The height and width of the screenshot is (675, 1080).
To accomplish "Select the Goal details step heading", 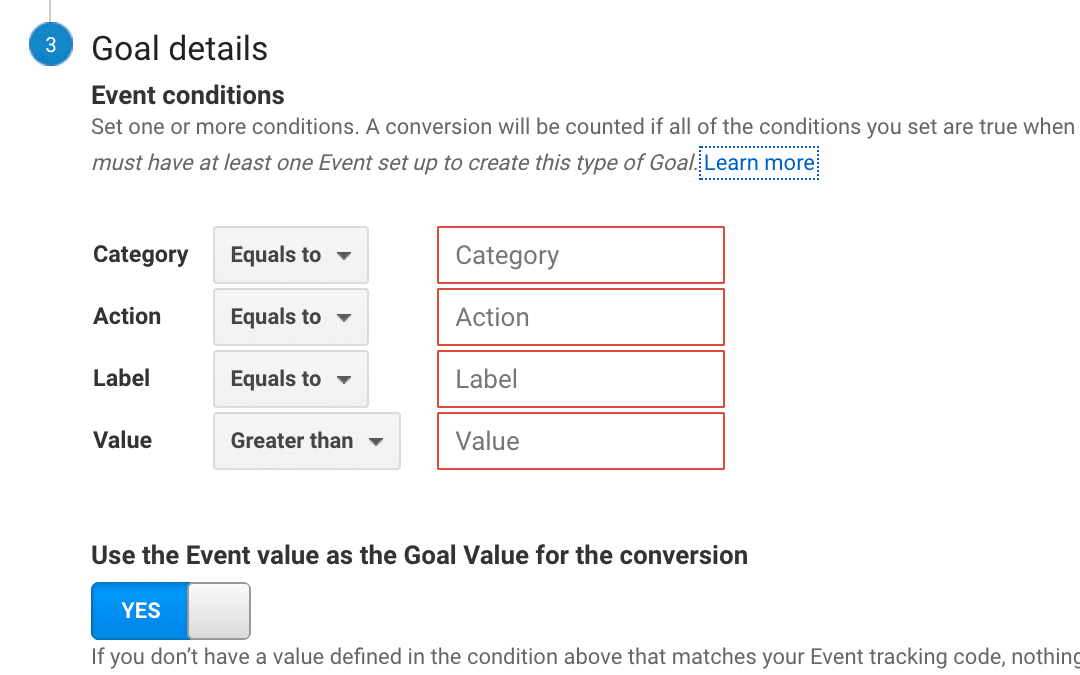I will click(179, 48).
